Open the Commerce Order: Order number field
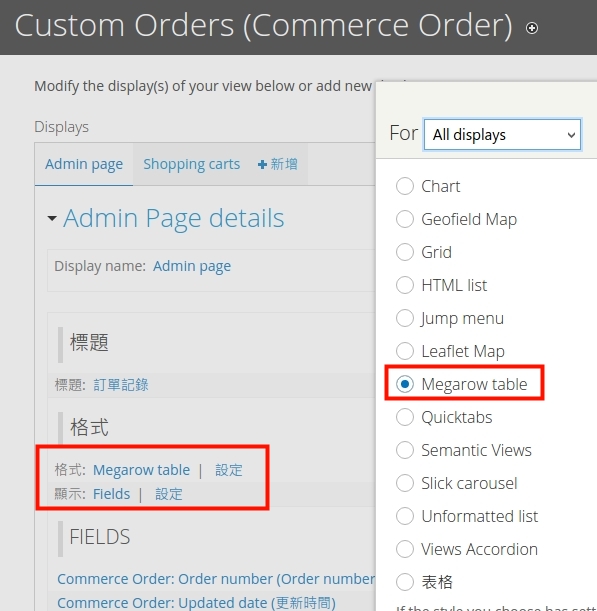597x611 pixels. [216, 579]
